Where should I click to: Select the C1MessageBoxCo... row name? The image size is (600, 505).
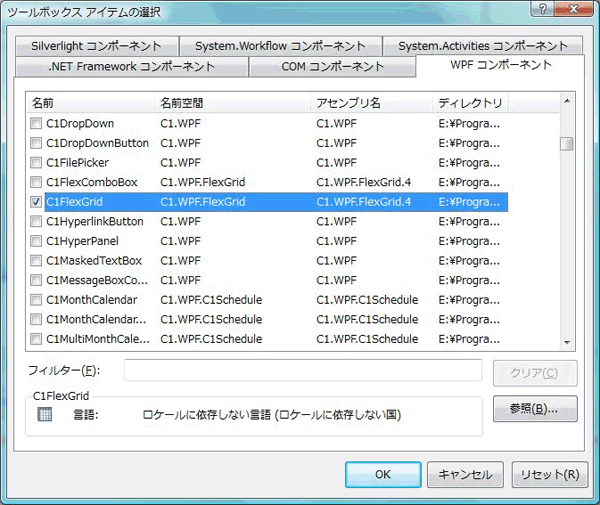[x=97, y=280]
